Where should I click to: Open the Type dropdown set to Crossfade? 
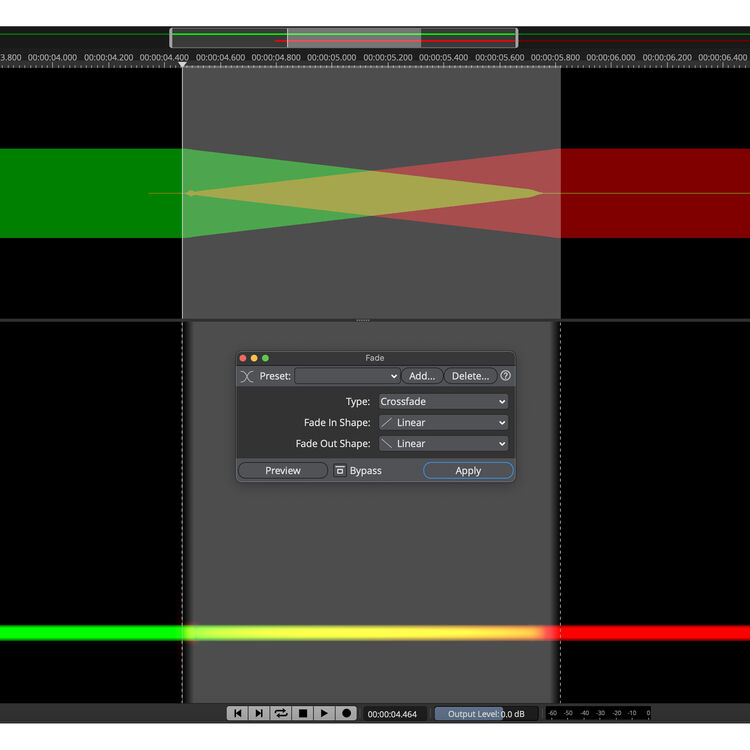(443, 401)
